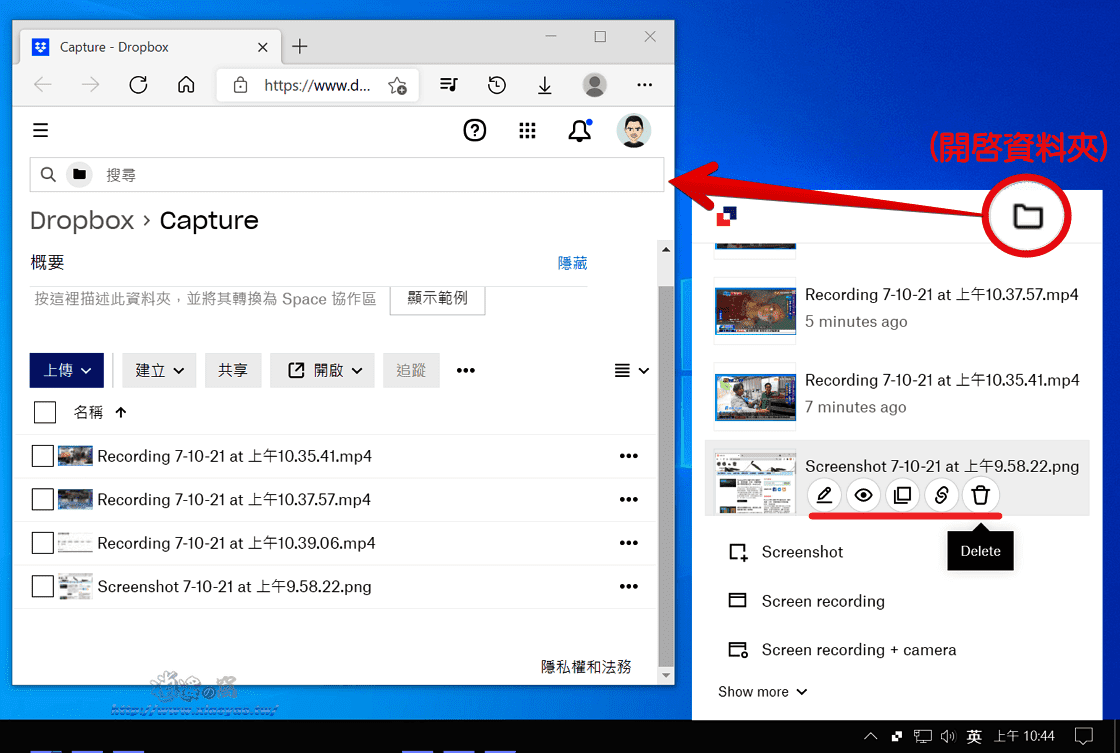1120x753 pixels.
Task: Open the help question mark icon
Action: coord(474,130)
